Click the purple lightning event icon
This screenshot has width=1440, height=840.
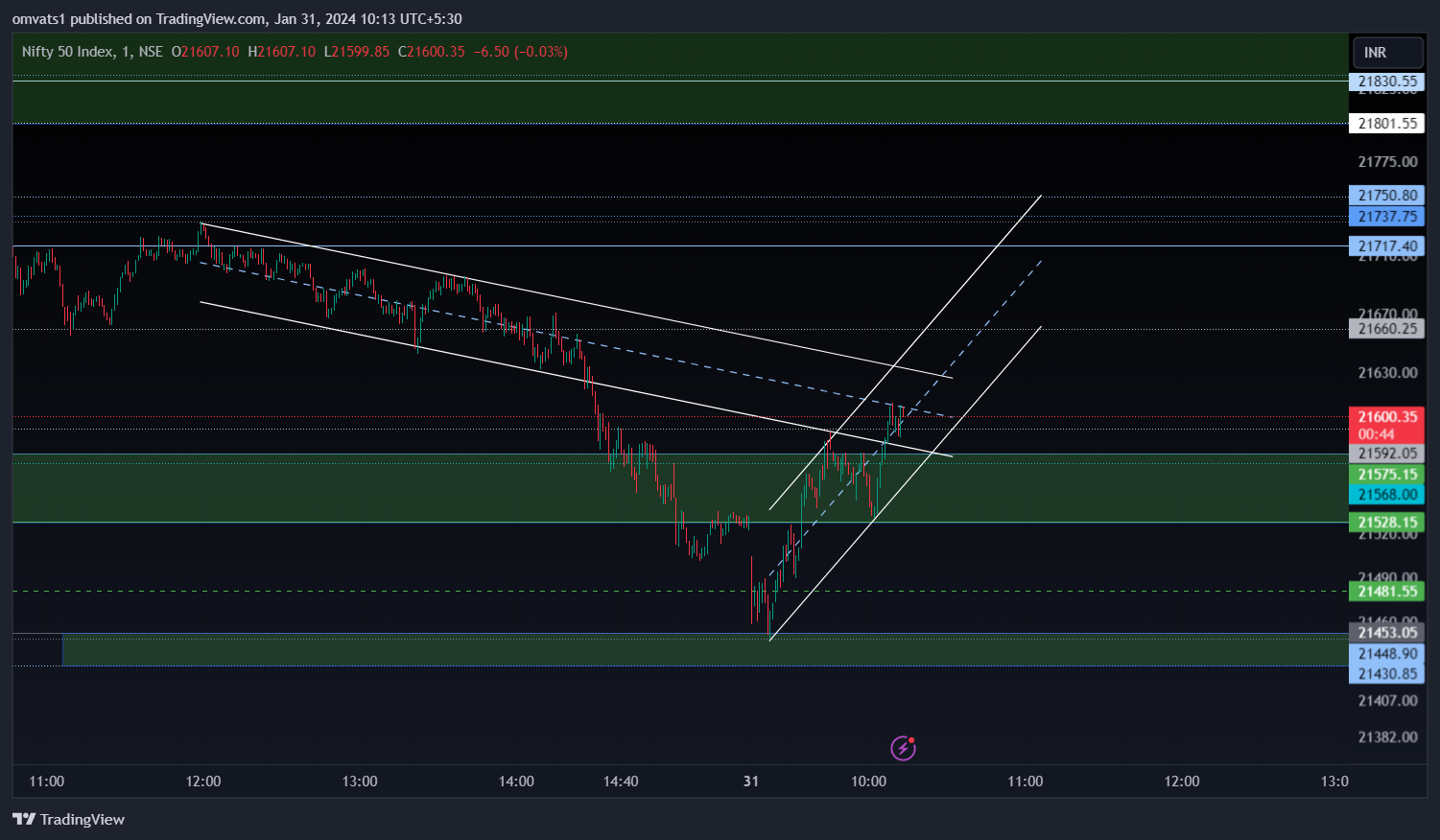point(903,748)
